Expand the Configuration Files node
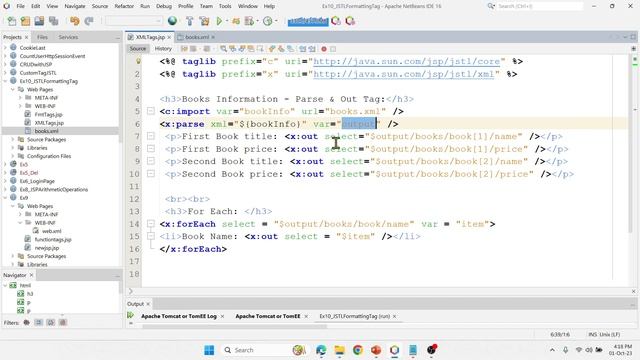The height and width of the screenshot is (360, 640). click(13, 156)
